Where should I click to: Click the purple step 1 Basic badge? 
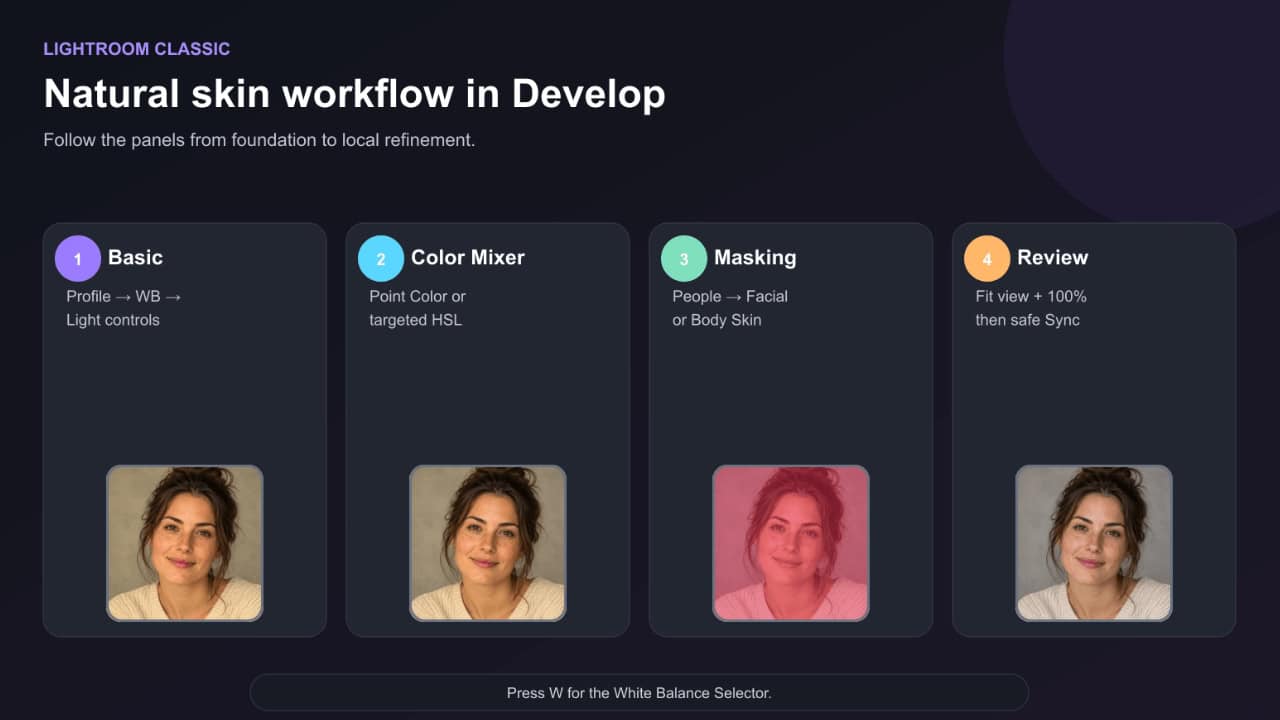point(78,259)
